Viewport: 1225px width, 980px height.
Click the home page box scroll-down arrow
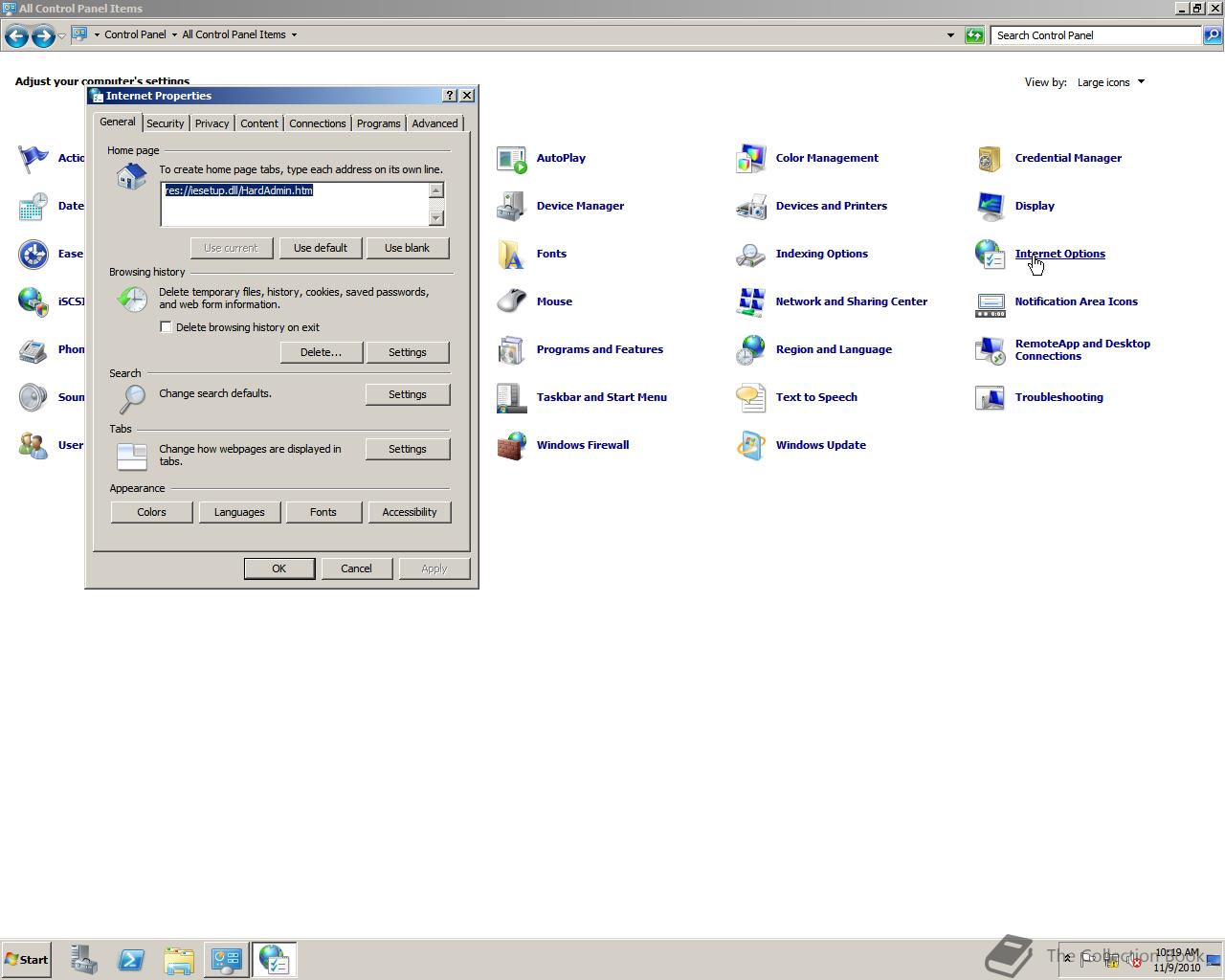point(436,218)
